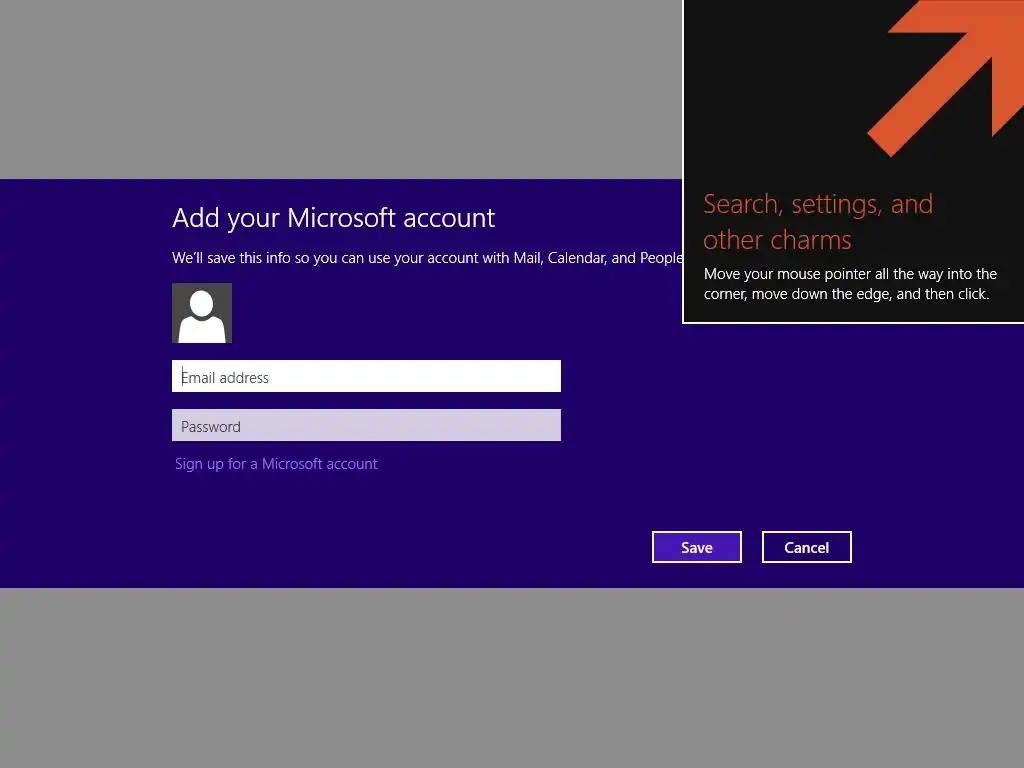The height and width of the screenshot is (768, 1024).
Task: Click the 'Search, settings, and other charms' title
Action: [x=818, y=222]
